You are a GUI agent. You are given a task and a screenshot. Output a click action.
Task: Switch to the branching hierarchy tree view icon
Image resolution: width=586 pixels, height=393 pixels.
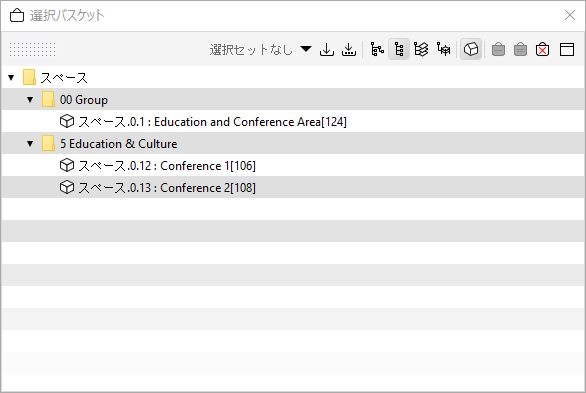pos(377,49)
